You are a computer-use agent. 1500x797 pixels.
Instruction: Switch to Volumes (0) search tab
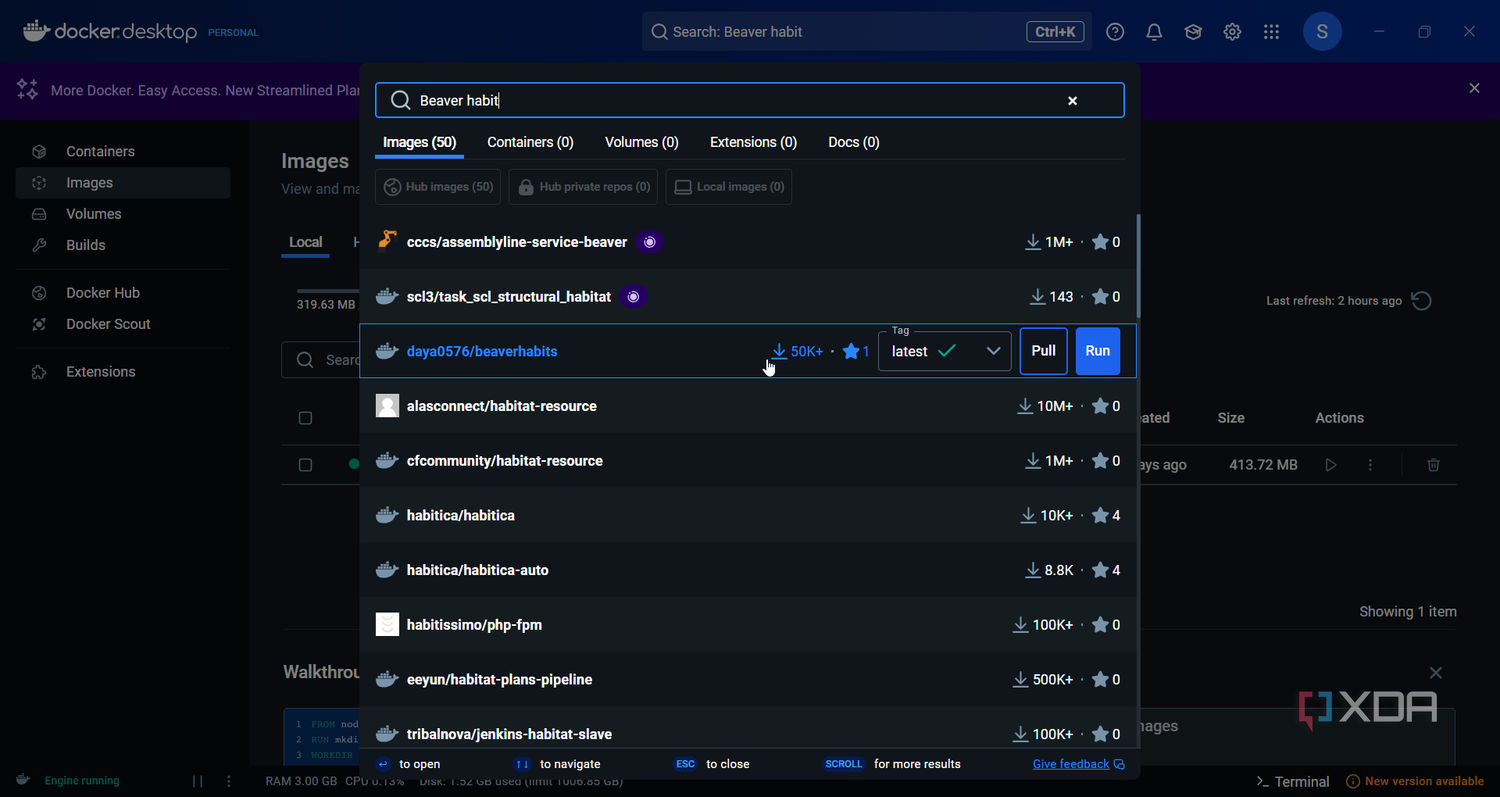(642, 142)
